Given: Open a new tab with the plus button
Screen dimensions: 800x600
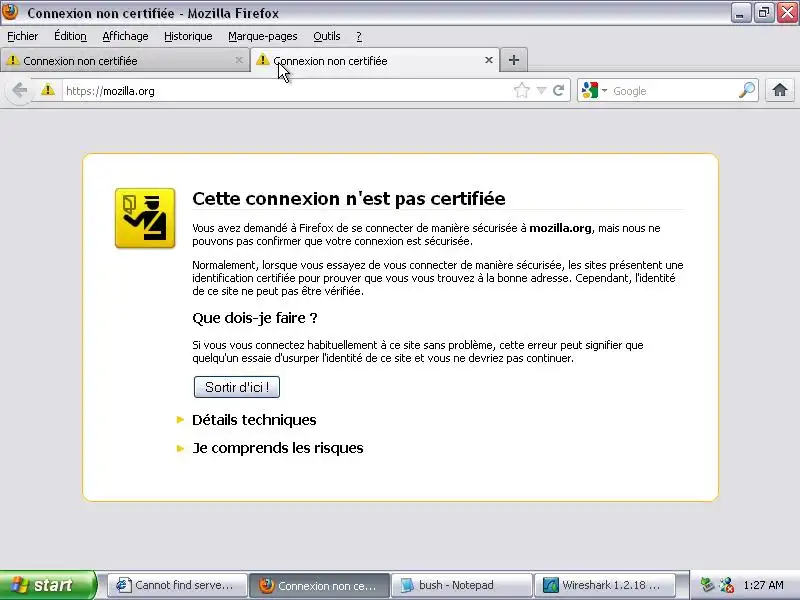Looking at the screenshot, I should pos(514,60).
